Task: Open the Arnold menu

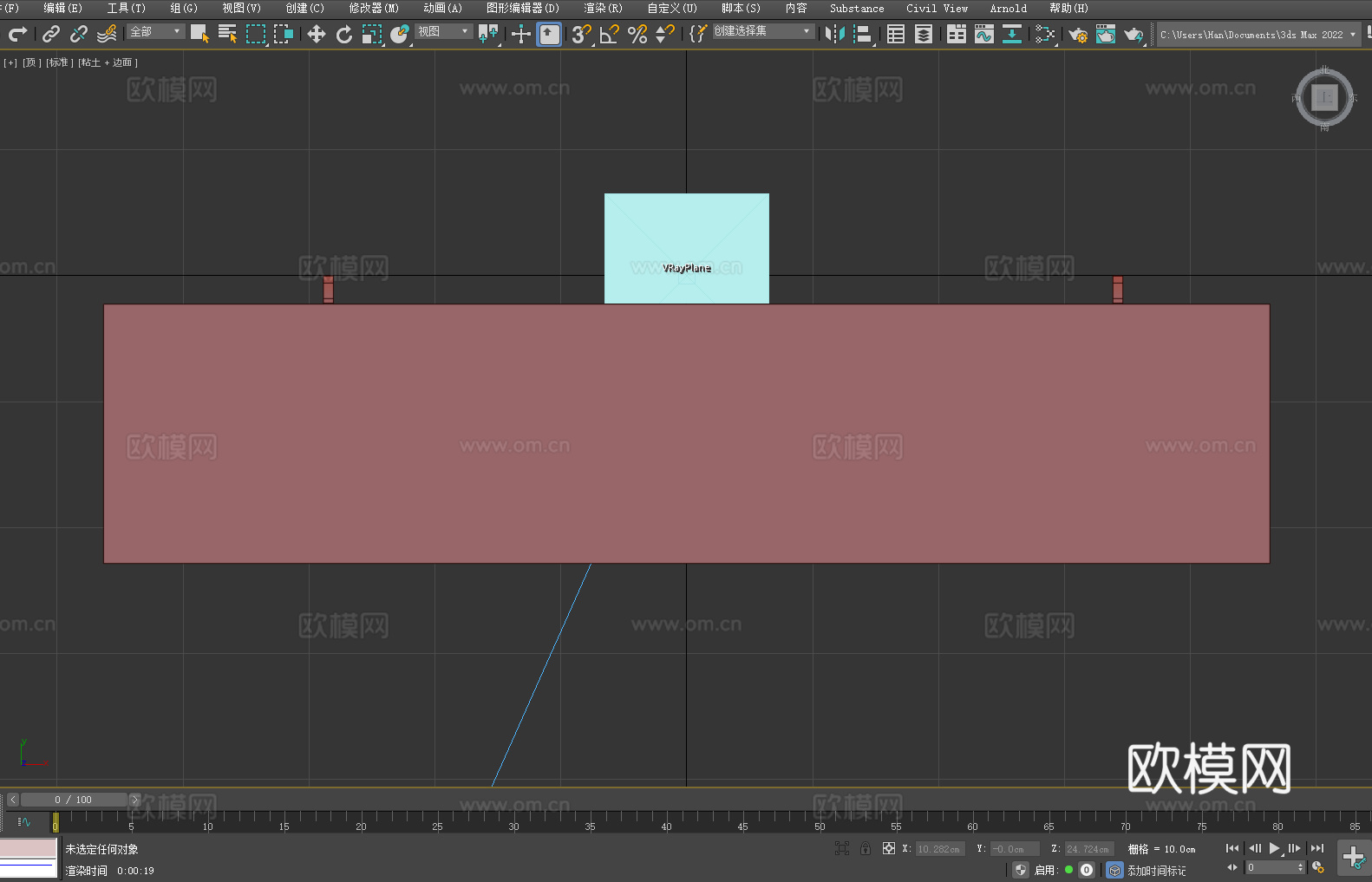Action: (1009, 8)
